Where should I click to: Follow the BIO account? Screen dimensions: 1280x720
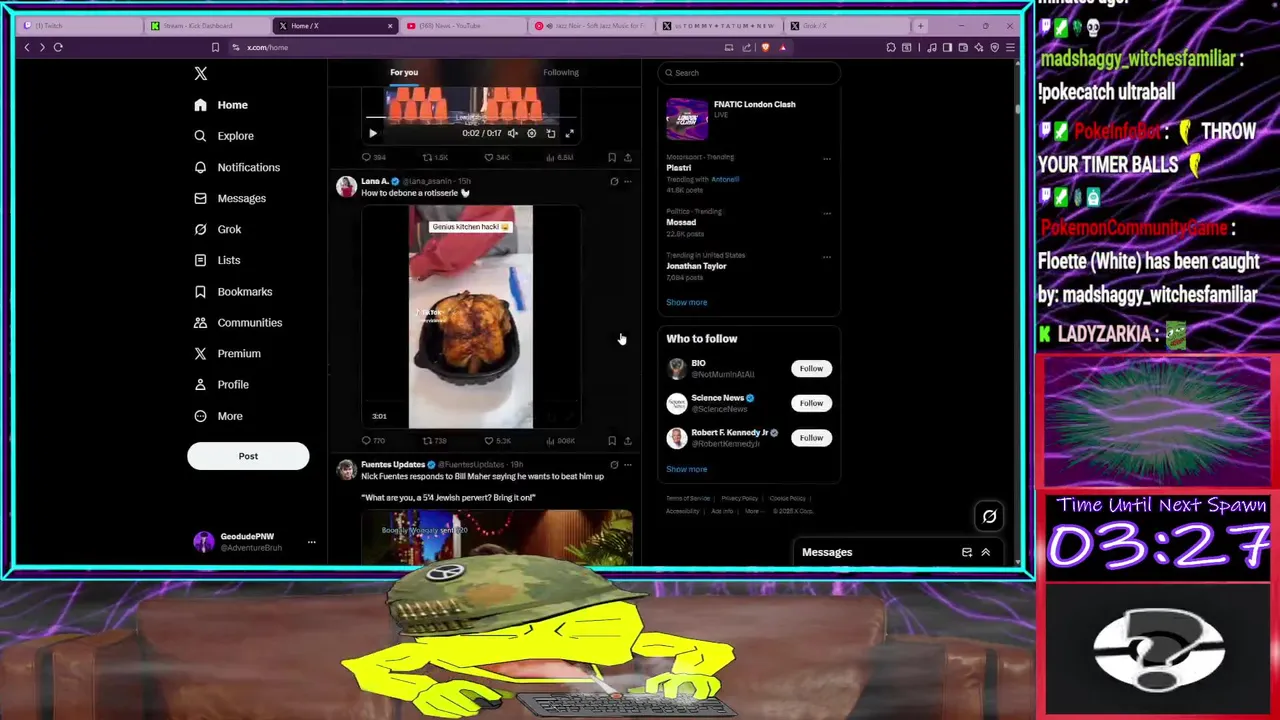pos(811,368)
